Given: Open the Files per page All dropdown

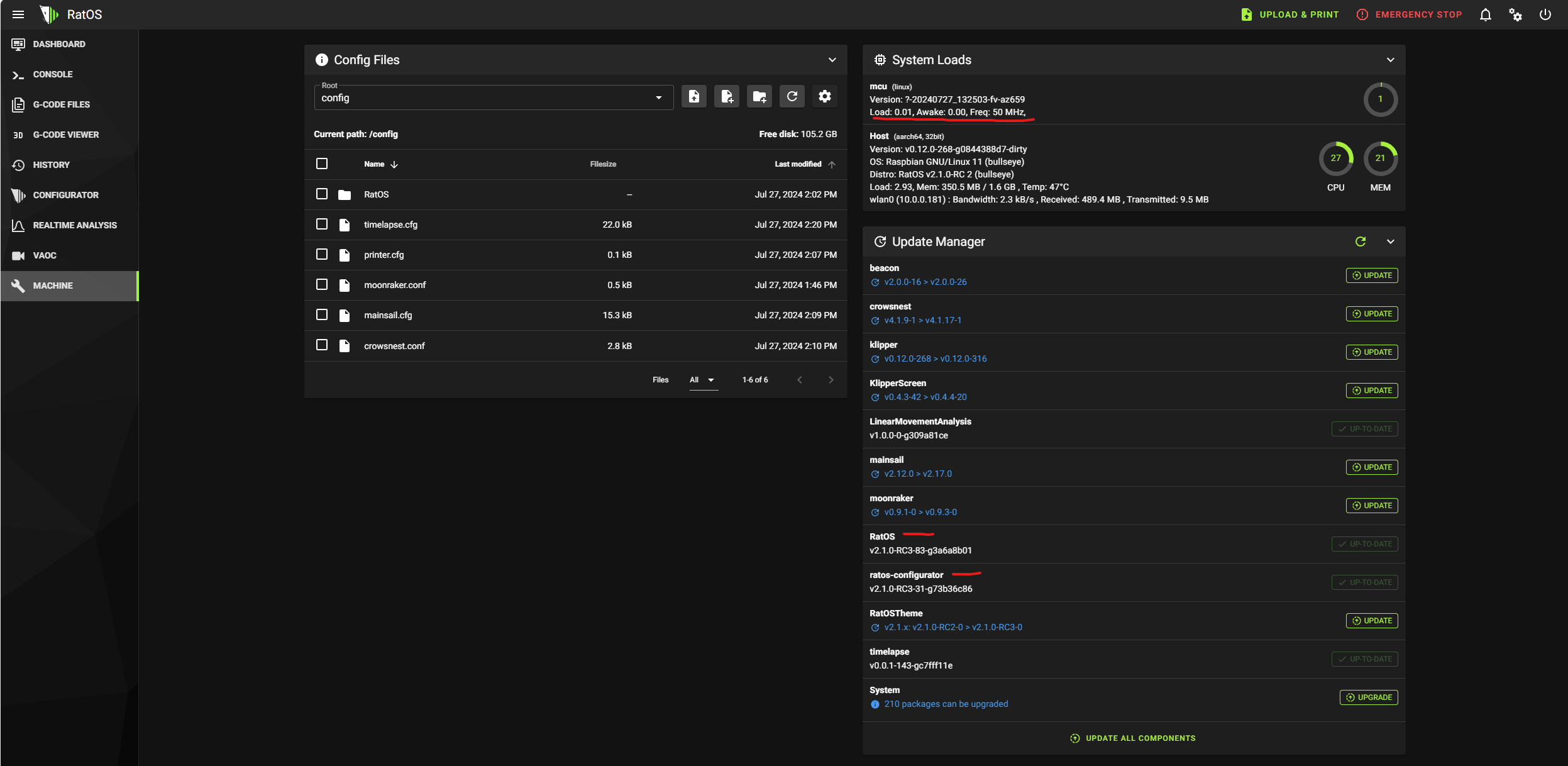Looking at the screenshot, I should (x=702, y=380).
